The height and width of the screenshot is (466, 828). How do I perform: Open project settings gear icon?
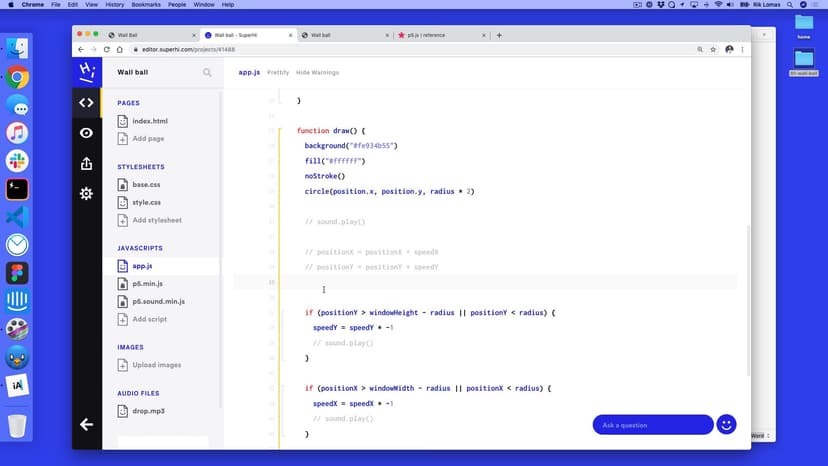click(86, 193)
